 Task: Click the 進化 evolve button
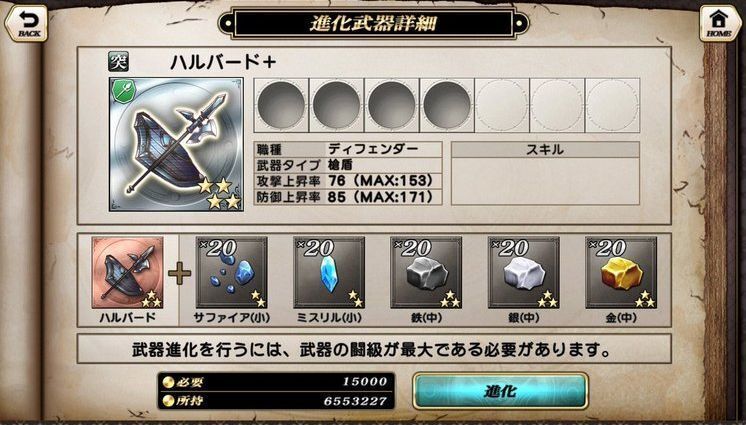501,391
